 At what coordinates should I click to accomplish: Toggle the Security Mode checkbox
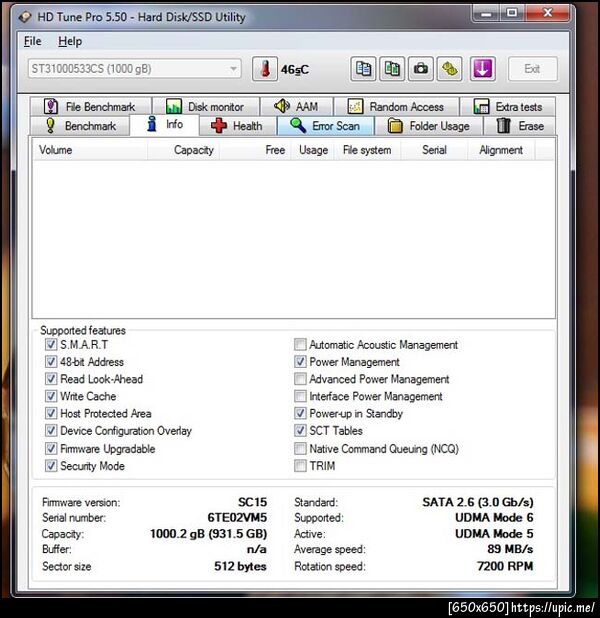pos(51,466)
